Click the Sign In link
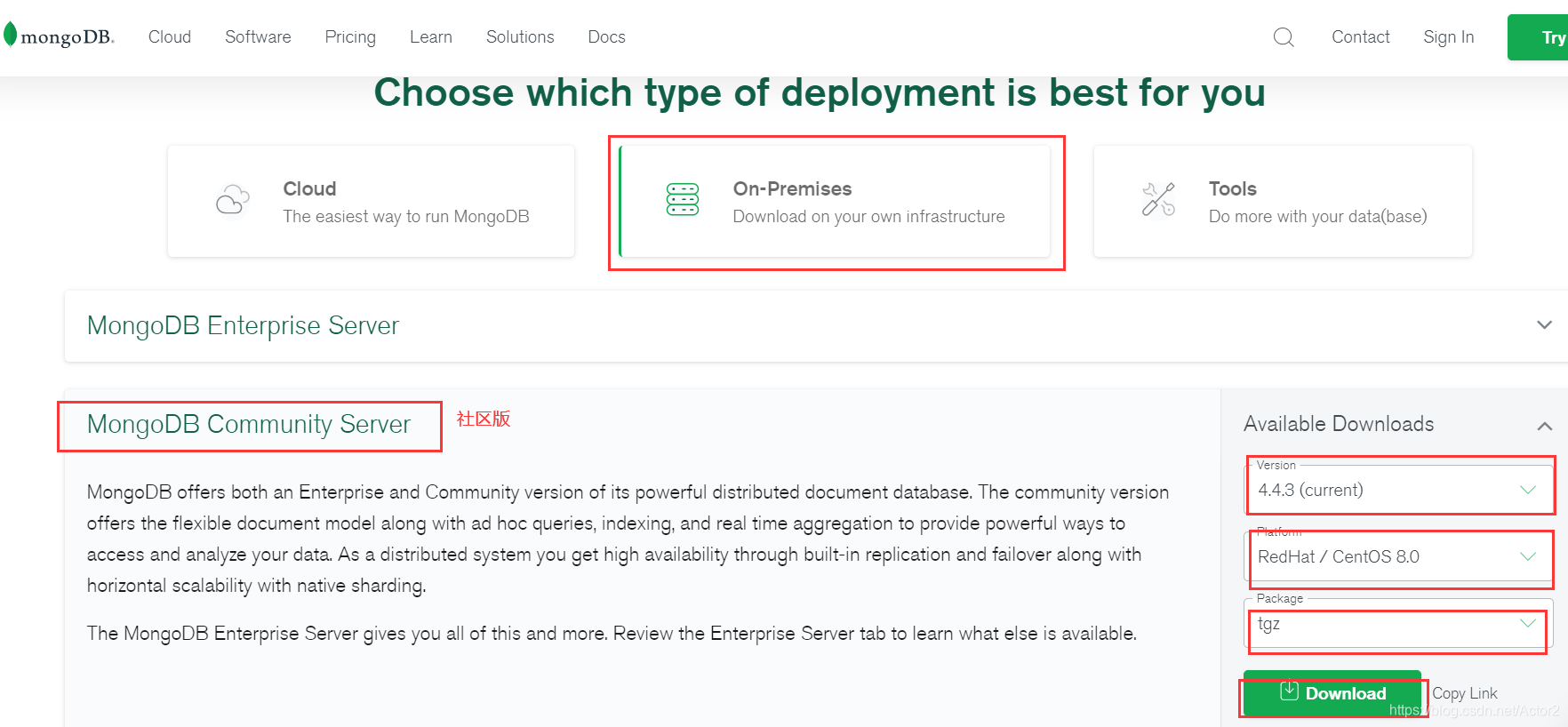 1449,37
